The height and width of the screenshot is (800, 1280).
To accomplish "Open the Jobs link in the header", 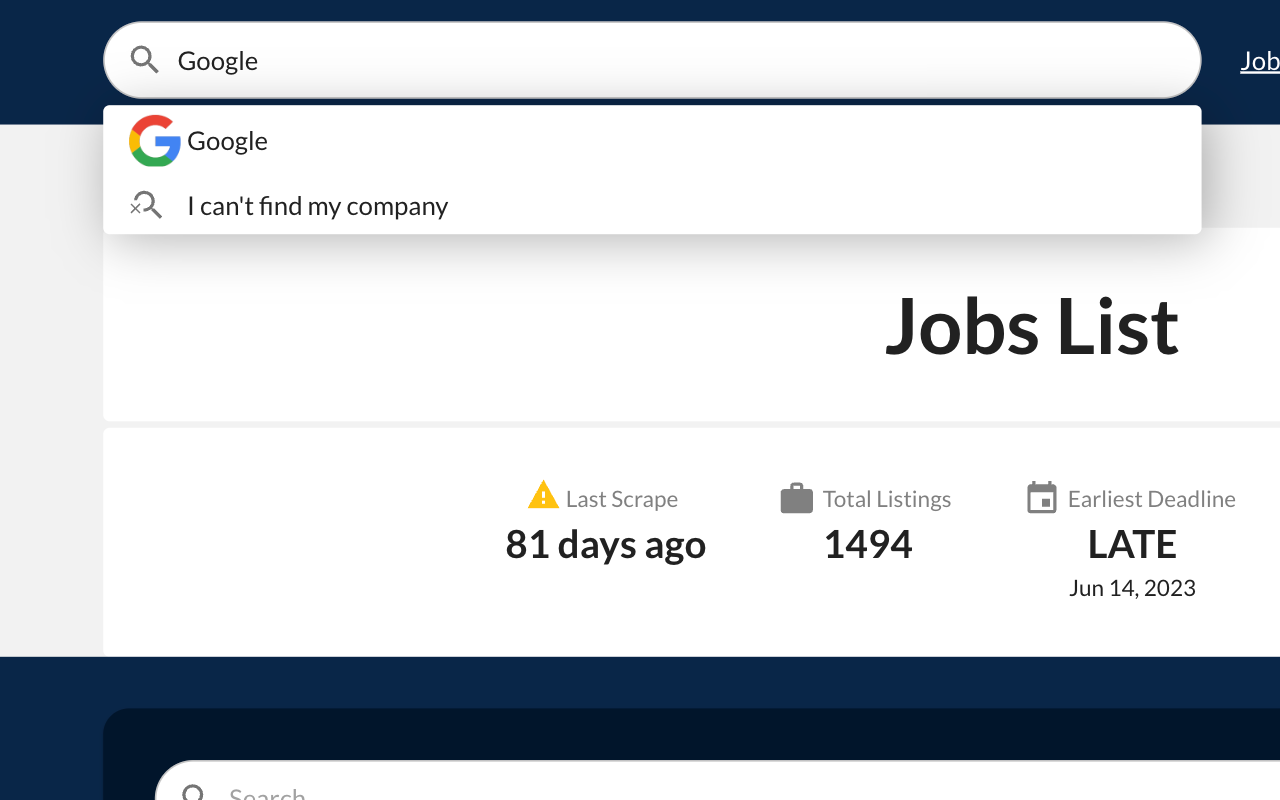I will point(1259,61).
